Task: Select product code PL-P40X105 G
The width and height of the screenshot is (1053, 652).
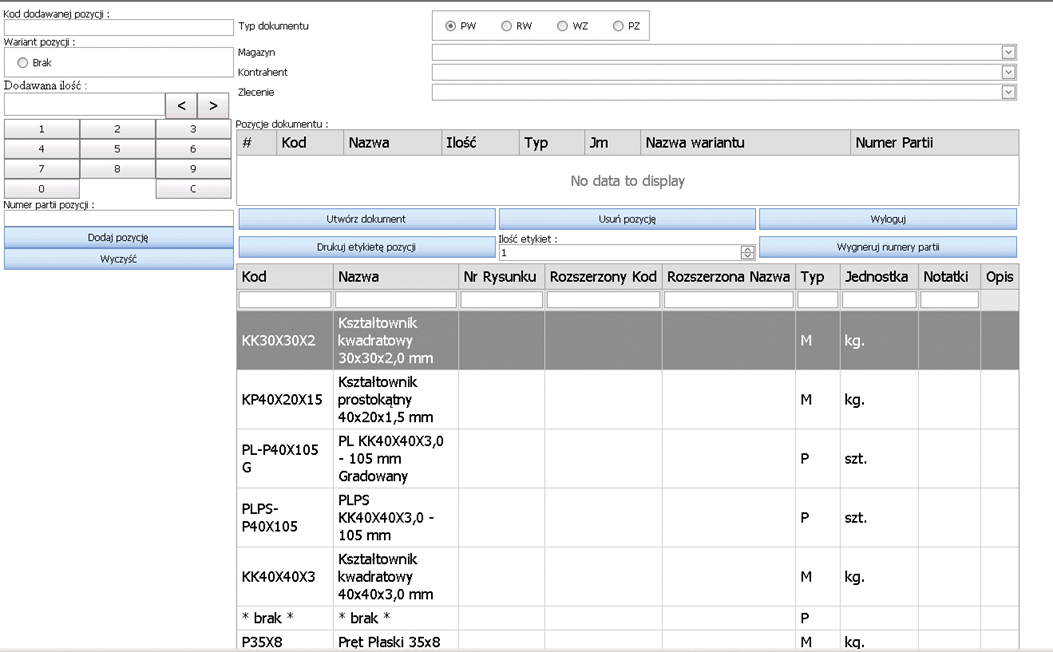Action: click(x=280, y=459)
